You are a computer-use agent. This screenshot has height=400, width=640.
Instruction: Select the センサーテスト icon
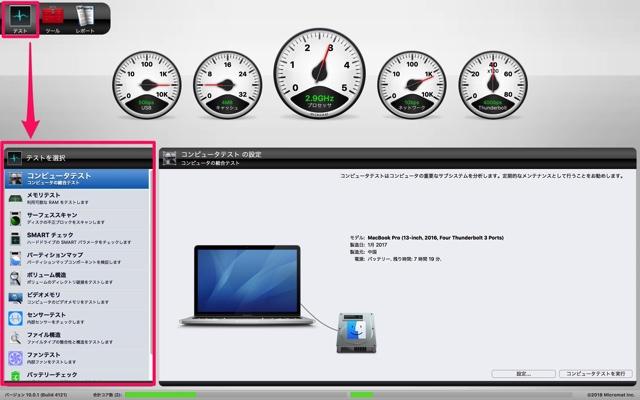pos(16,318)
